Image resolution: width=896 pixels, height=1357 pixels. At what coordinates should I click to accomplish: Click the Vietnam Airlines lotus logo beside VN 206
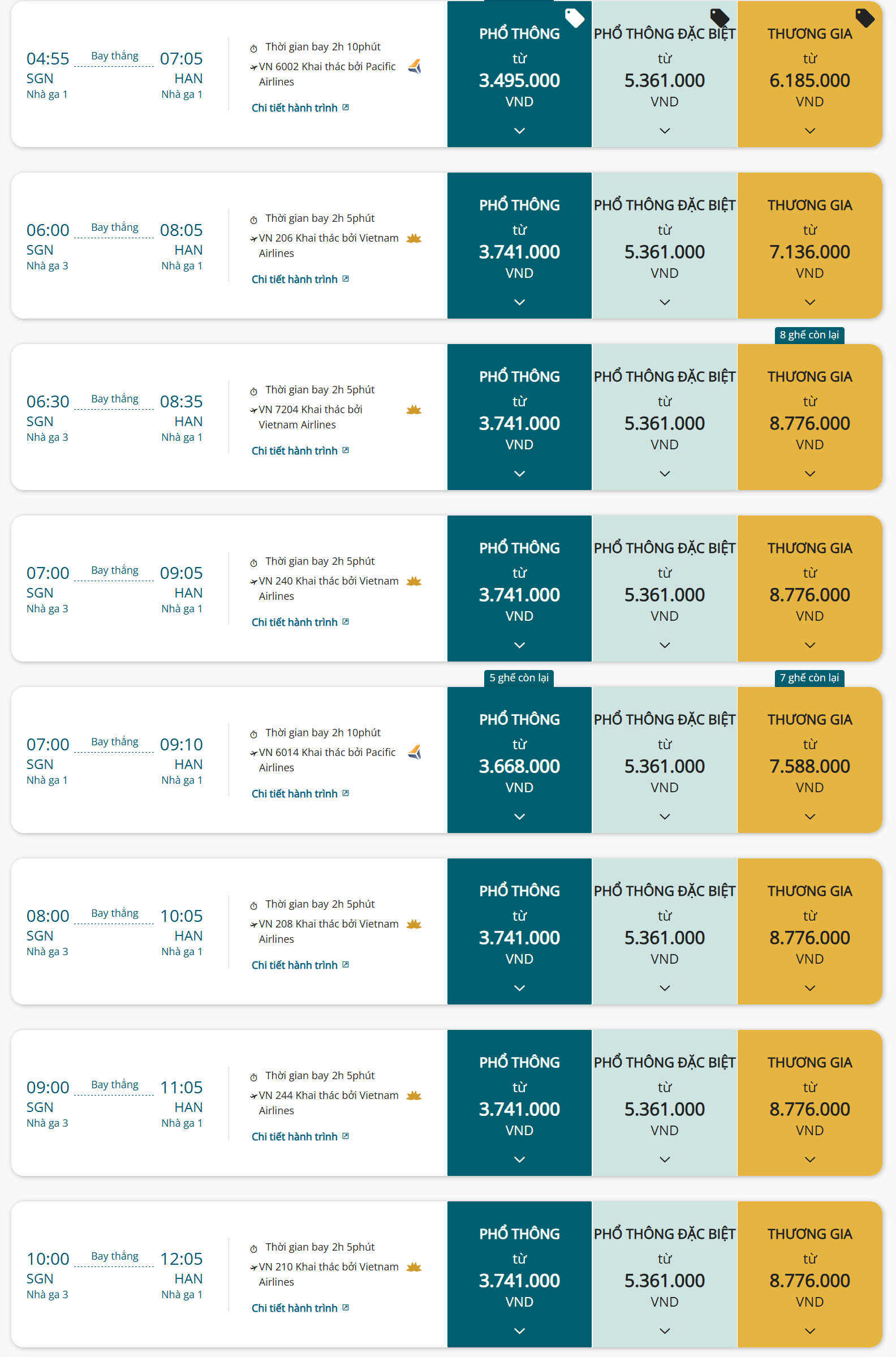pos(413,239)
